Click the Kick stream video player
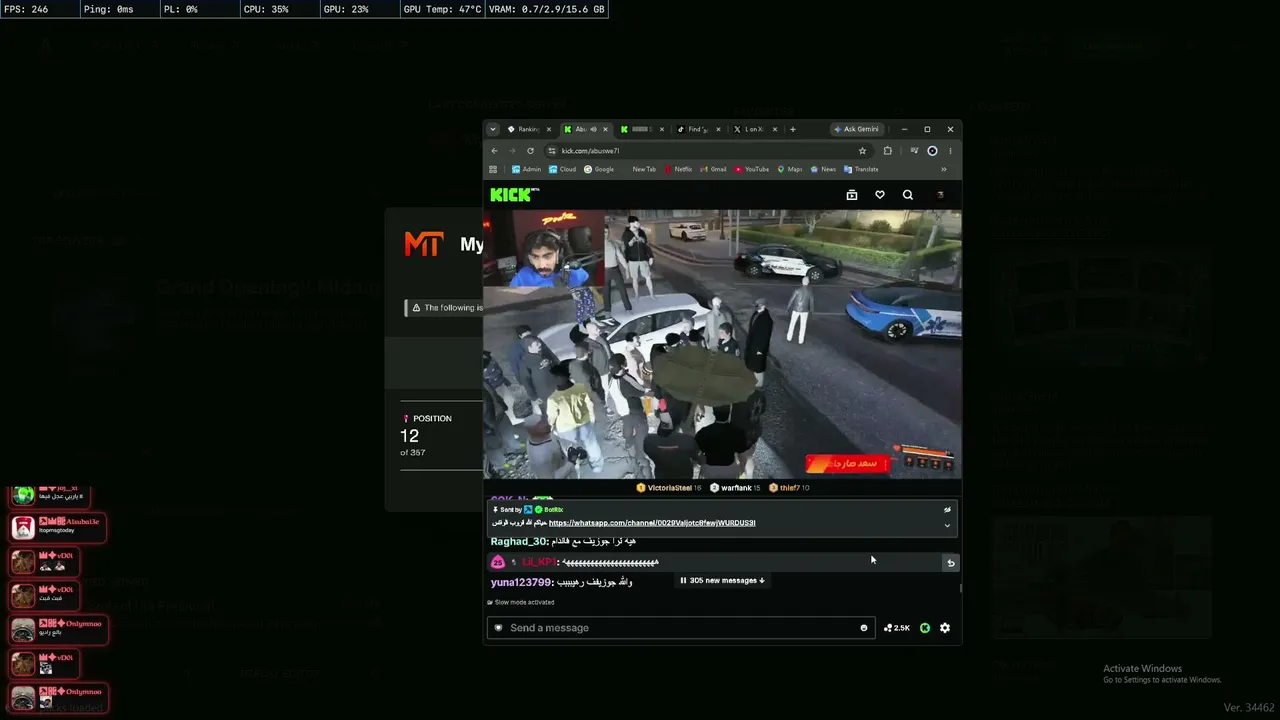The height and width of the screenshot is (720, 1280). click(x=722, y=344)
